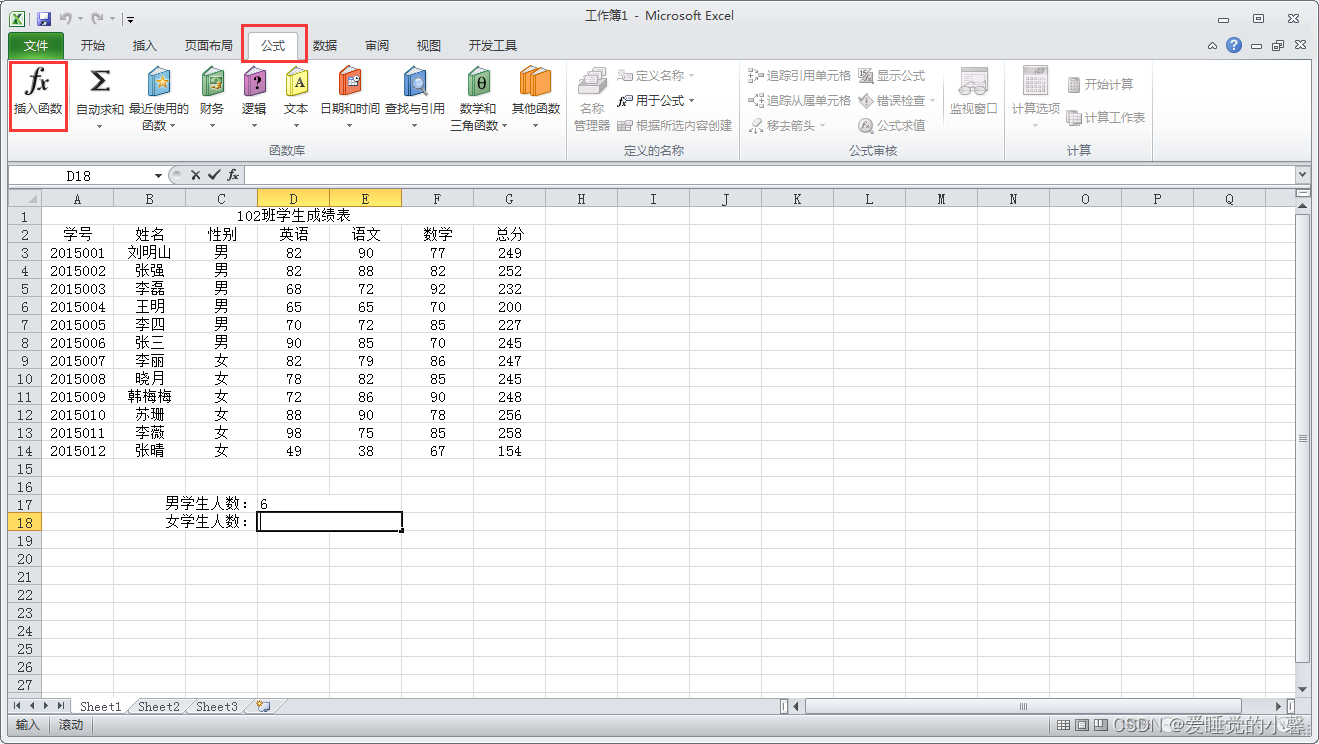
Task: Switch to Page Layout view icon in status bar
Action: [x=1082, y=725]
